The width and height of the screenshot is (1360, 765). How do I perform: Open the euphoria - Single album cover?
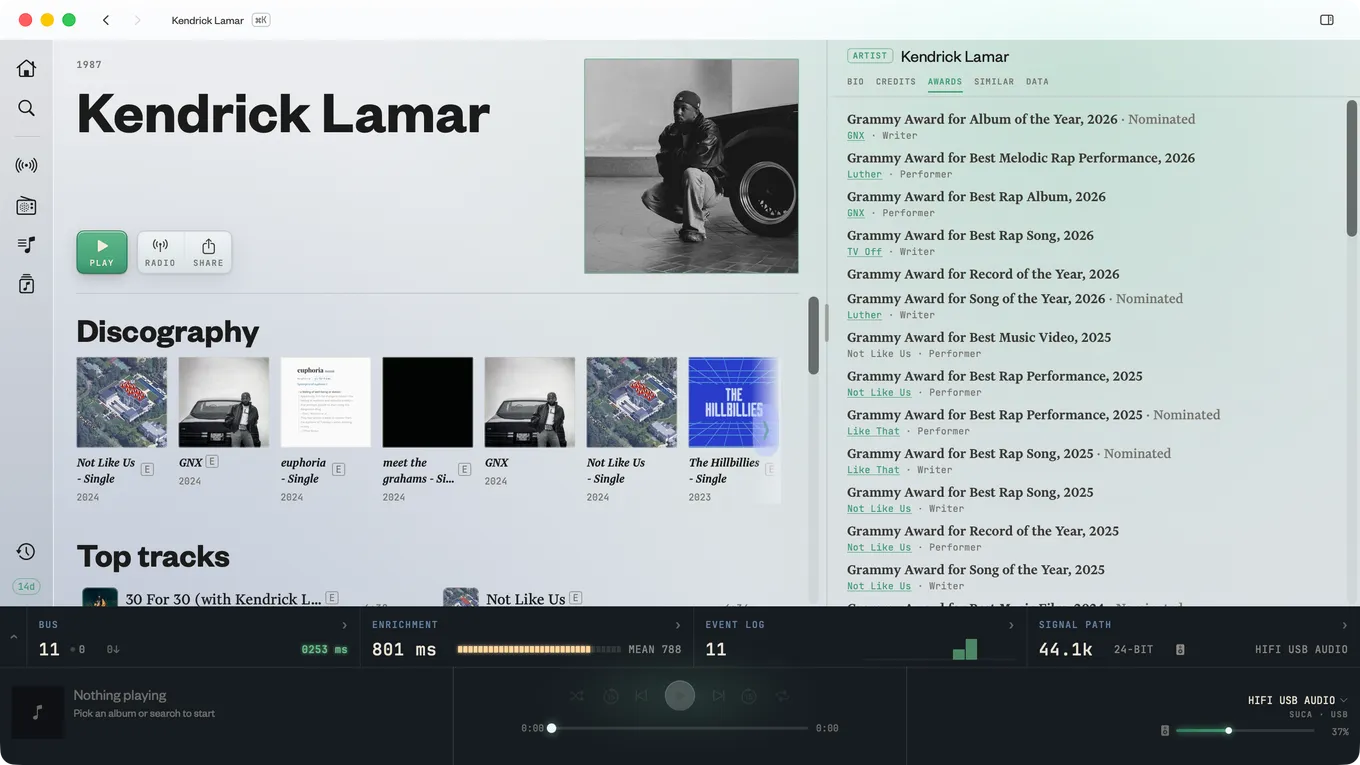click(326, 402)
